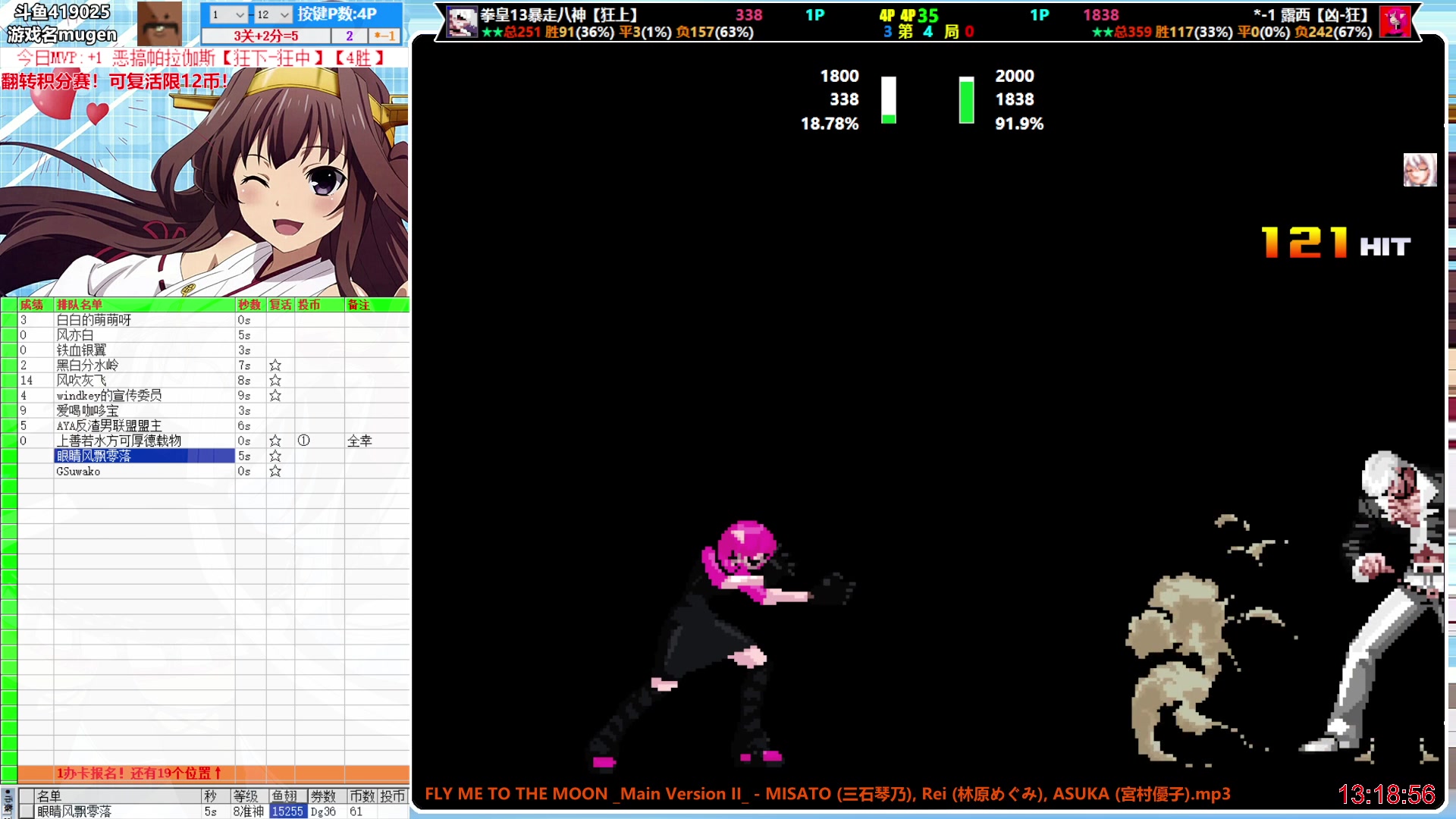
Task: Click the circled-one coin icon in 上善若水 row
Action: pos(303,441)
